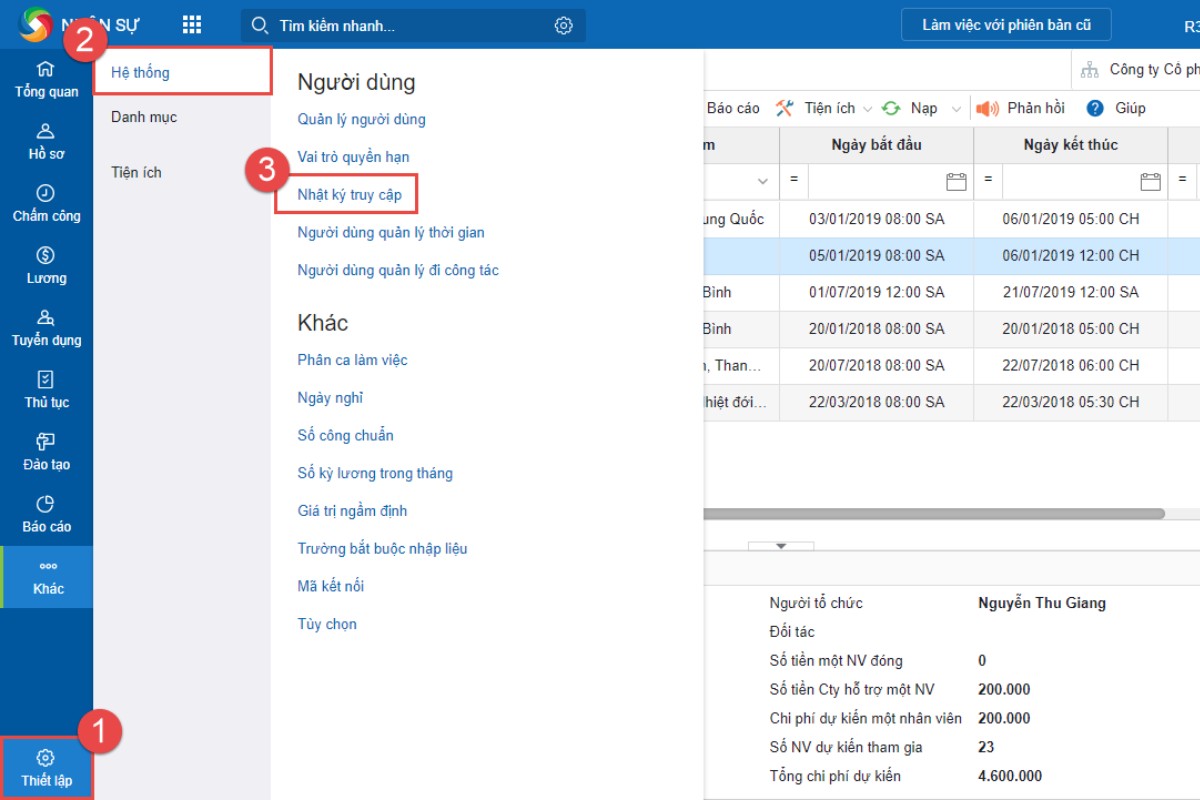Open Tùy chọn
Image resolution: width=1200 pixels, height=800 pixels.
pos(327,624)
